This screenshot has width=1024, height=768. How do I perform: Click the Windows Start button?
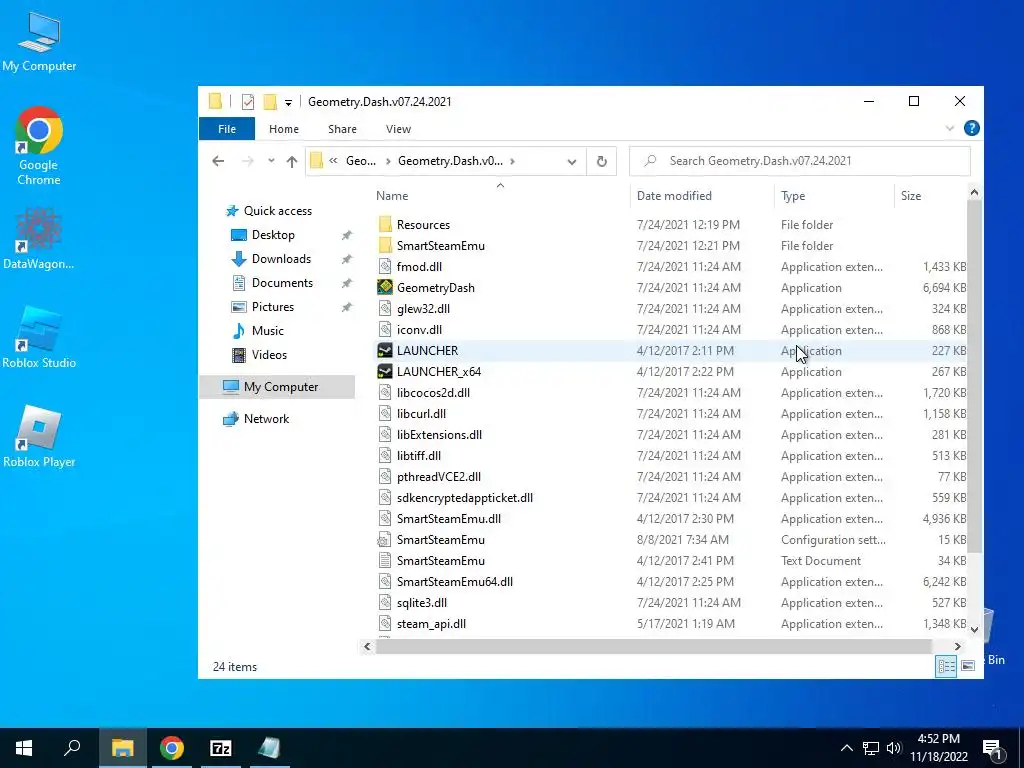pyautogui.click(x=24, y=748)
